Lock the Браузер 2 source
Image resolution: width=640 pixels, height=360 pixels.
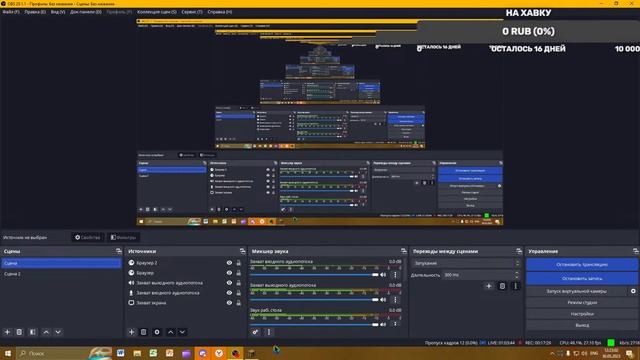pos(239,263)
